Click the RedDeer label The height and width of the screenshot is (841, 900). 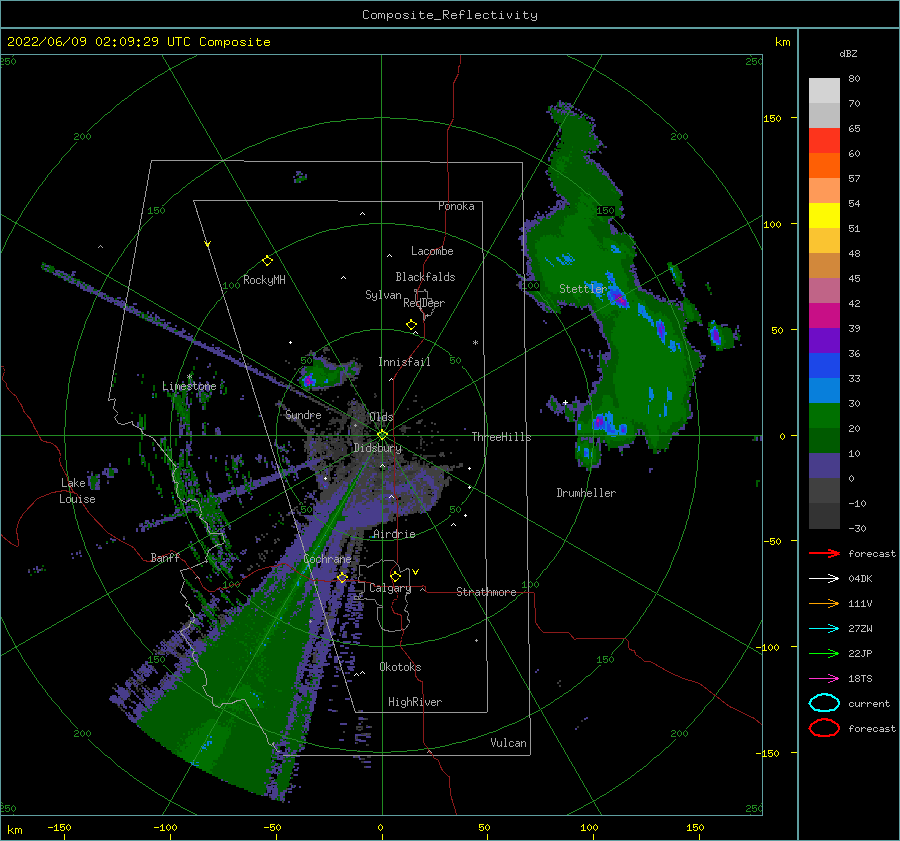pos(424,303)
